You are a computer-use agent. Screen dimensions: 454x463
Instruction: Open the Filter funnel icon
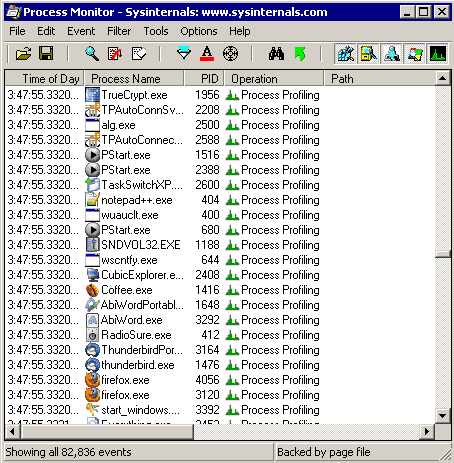184,54
